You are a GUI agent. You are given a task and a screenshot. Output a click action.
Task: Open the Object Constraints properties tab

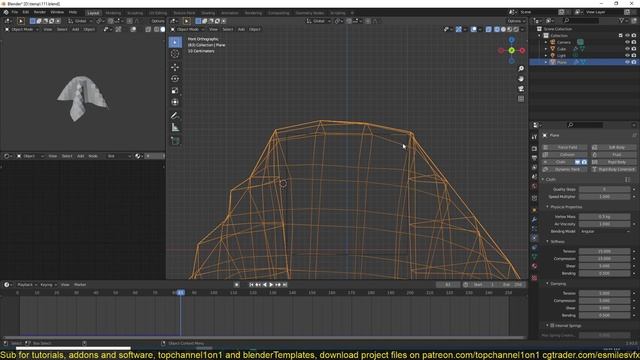(534, 247)
